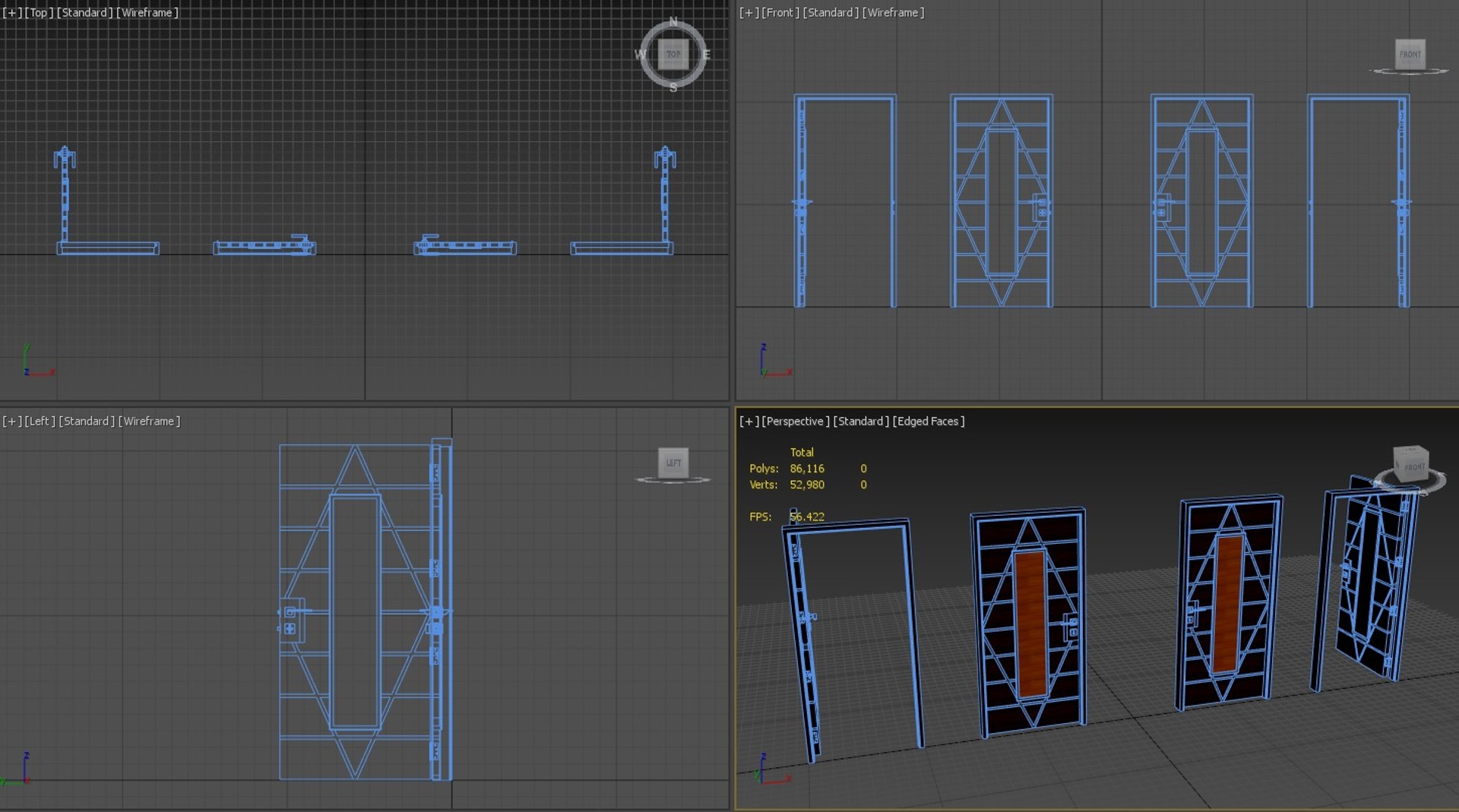
Task: Open the [Wireframe] menu in Top viewport
Action: tap(147, 13)
